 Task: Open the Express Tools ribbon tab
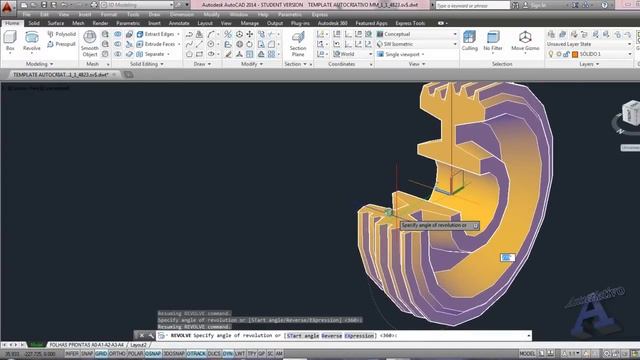tap(410, 23)
